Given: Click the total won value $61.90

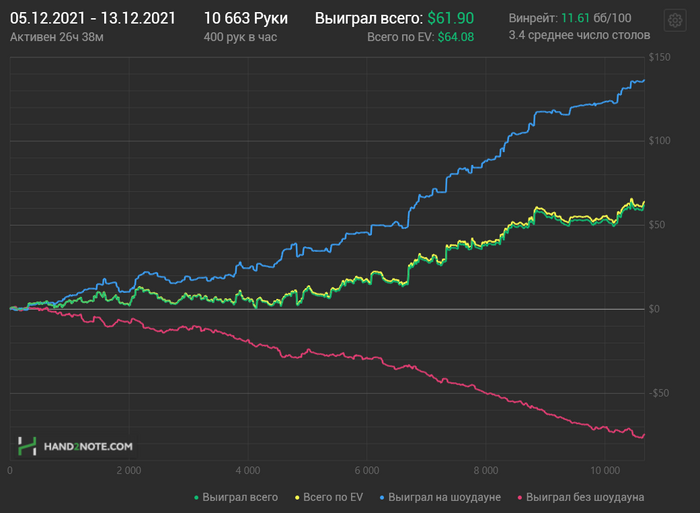Looking at the screenshot, I should click(x=450, y=18).
